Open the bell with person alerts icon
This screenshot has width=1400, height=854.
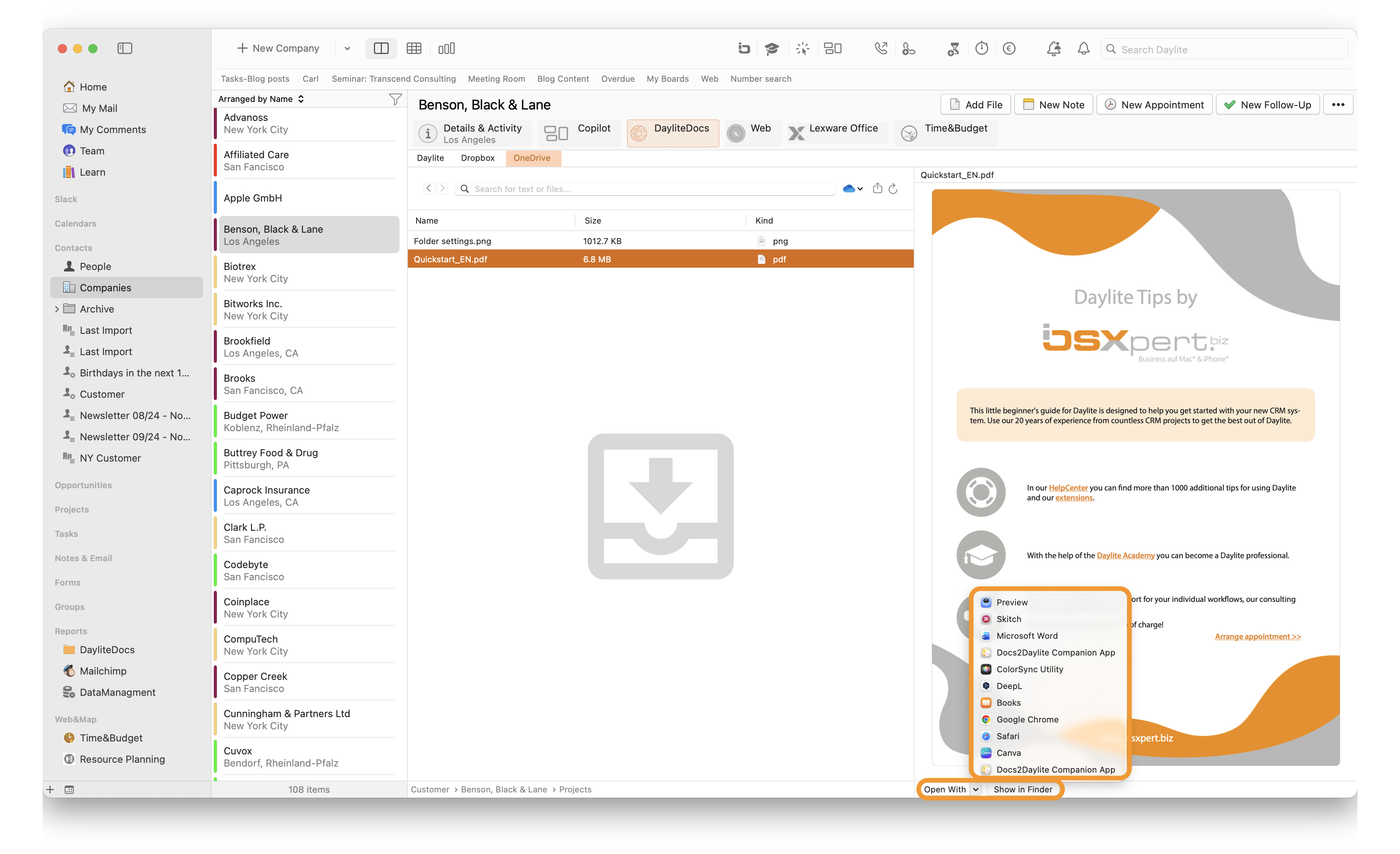click(x=1053, y=48)
